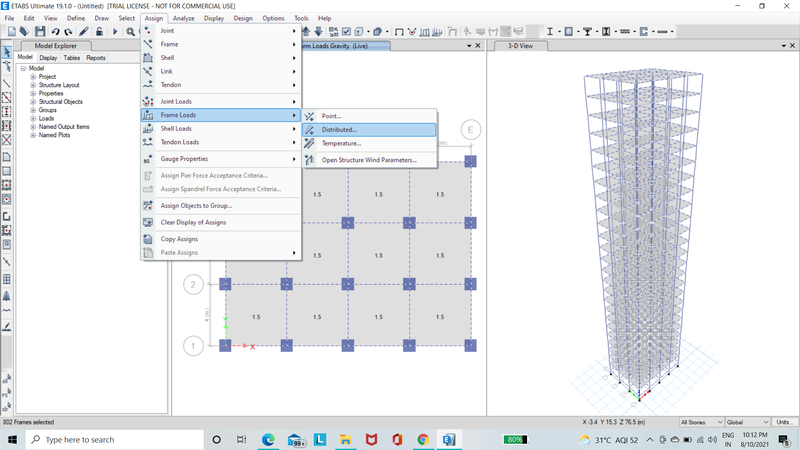
Task: Open the All Stories dropdown
Action: click(x=702, y=422)
